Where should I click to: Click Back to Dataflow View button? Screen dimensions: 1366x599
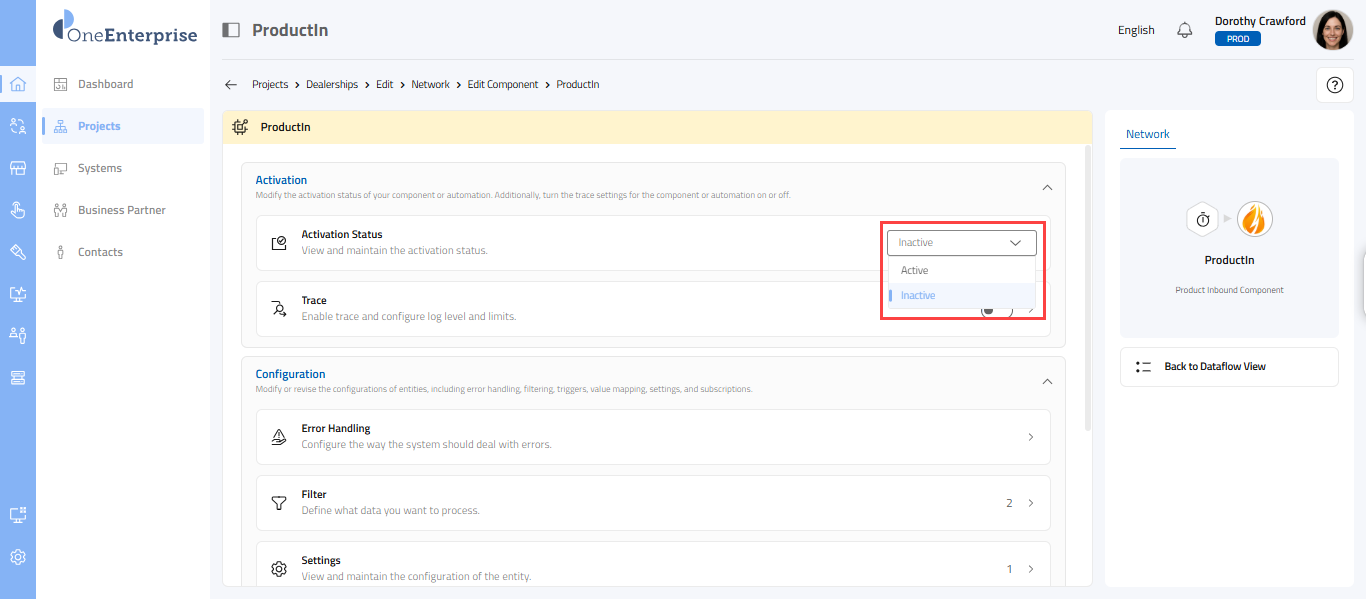(1228, 367)
